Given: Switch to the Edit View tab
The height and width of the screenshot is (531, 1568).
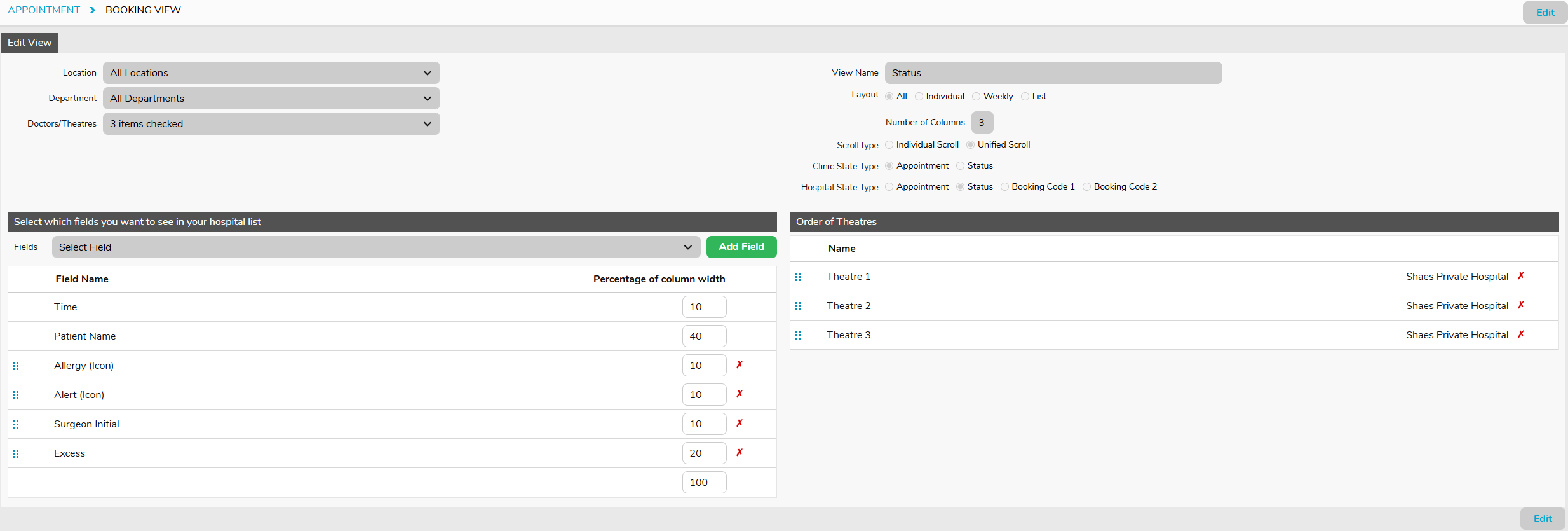Looking at the screenshot, I should tap(30, 43).
